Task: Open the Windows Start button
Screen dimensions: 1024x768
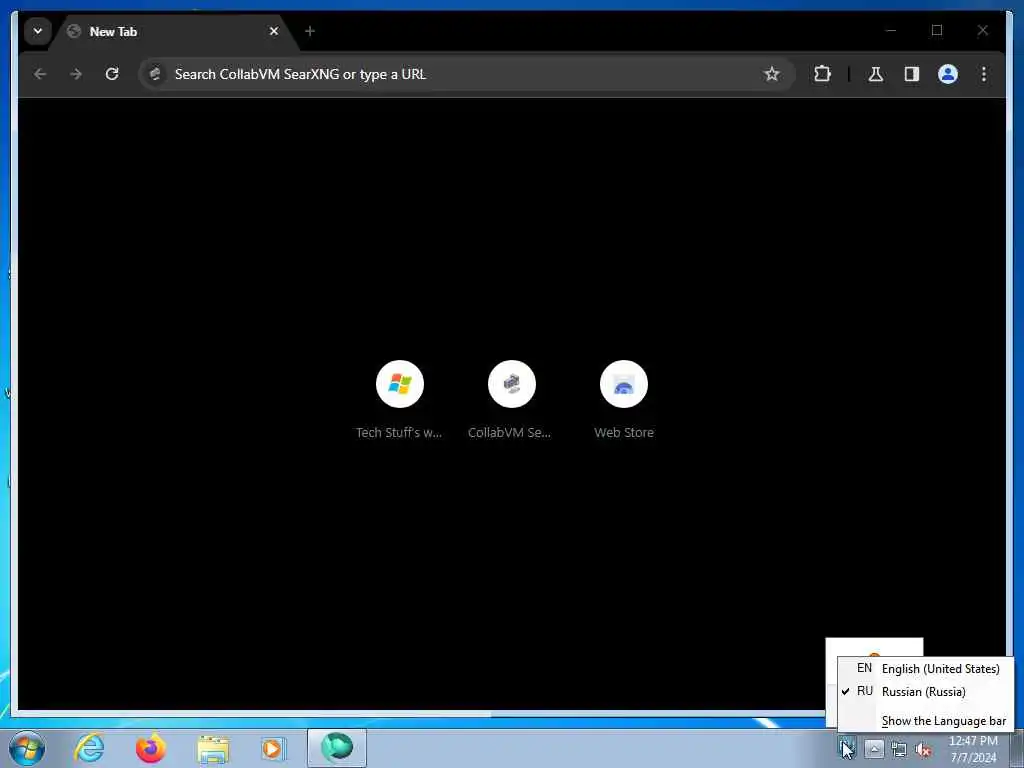Action: point(27,748)
